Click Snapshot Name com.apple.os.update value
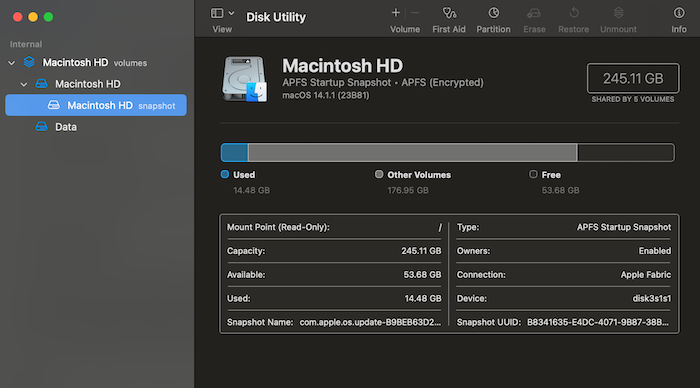The image size is (700, 388). pos(370,322)
